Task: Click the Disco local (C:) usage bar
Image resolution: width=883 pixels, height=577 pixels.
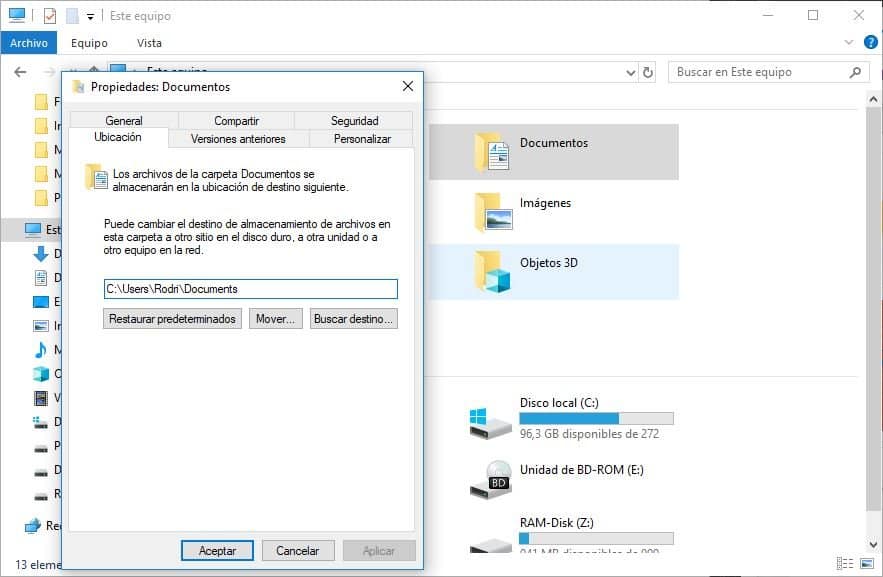Action: click(597, 418)
